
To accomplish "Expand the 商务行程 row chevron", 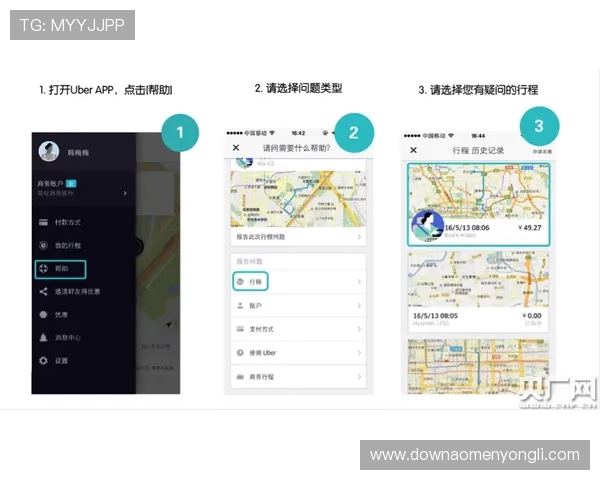I will [x=359, y=377].
